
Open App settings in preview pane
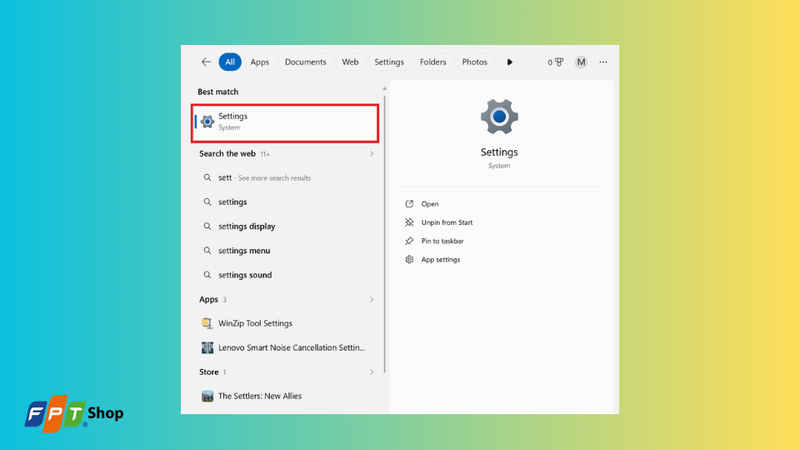point(440,260)
